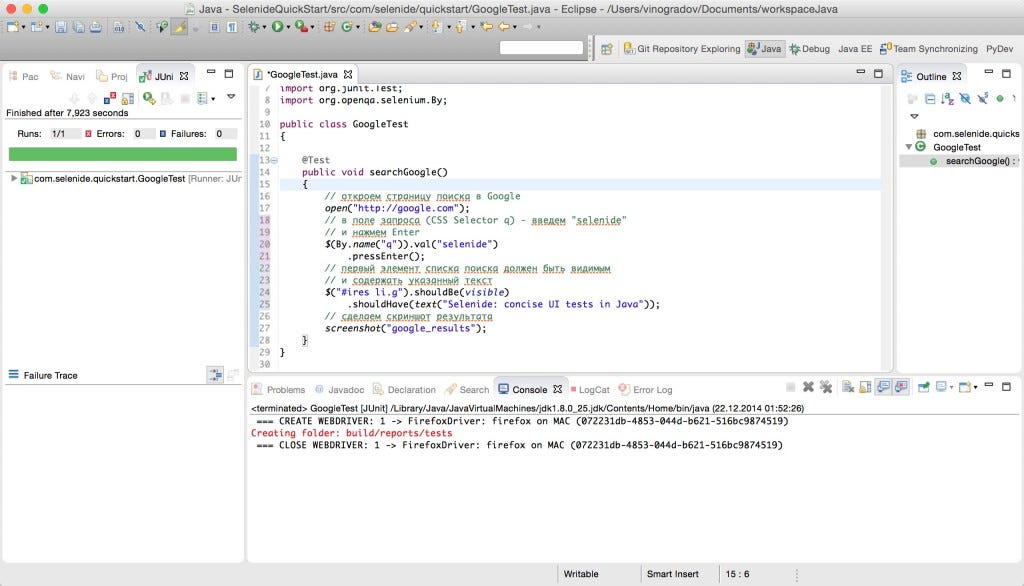Image resolution: width=1024 pixels, height=586 pixels.
Task: Click the Quick Access search field
Action: 541,48
